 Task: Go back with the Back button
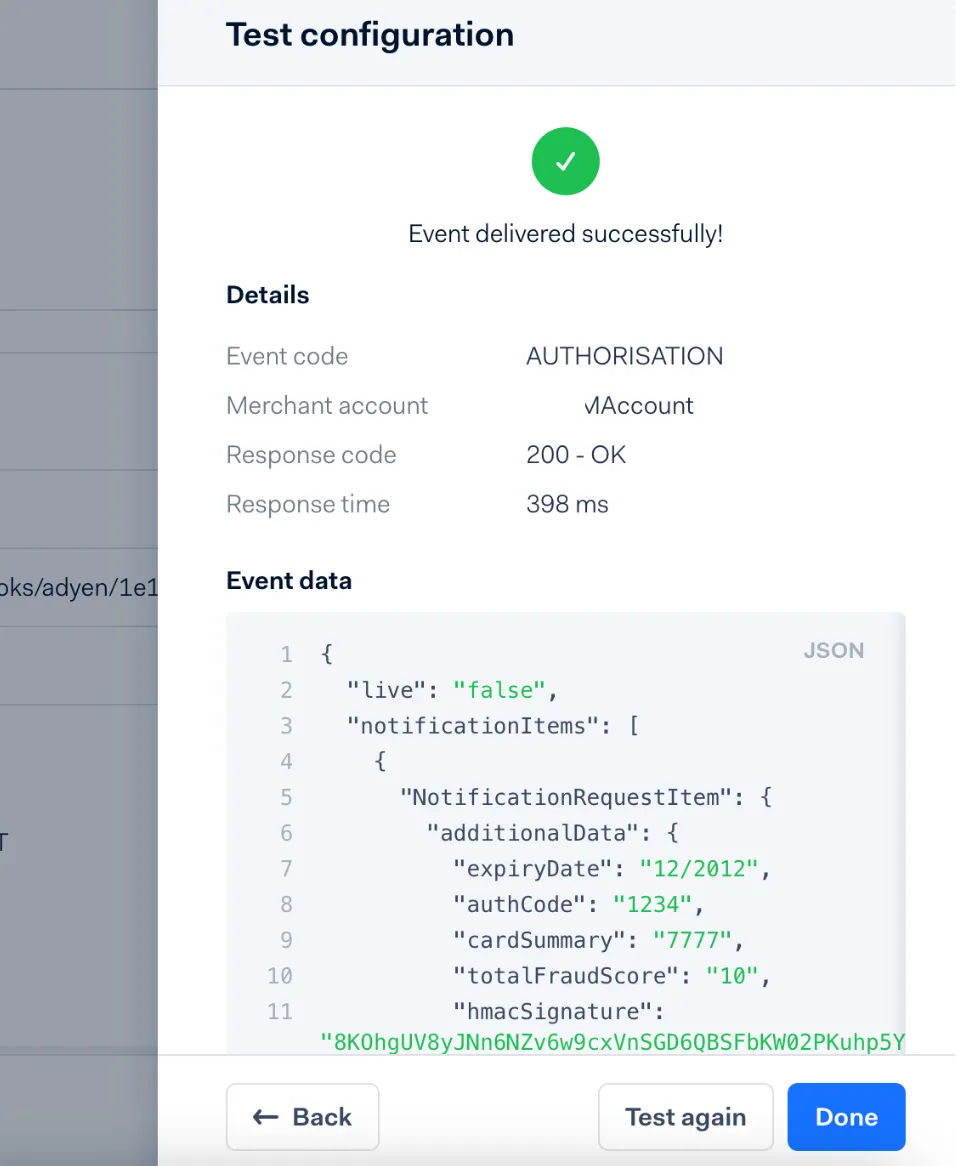(303, 1116)
